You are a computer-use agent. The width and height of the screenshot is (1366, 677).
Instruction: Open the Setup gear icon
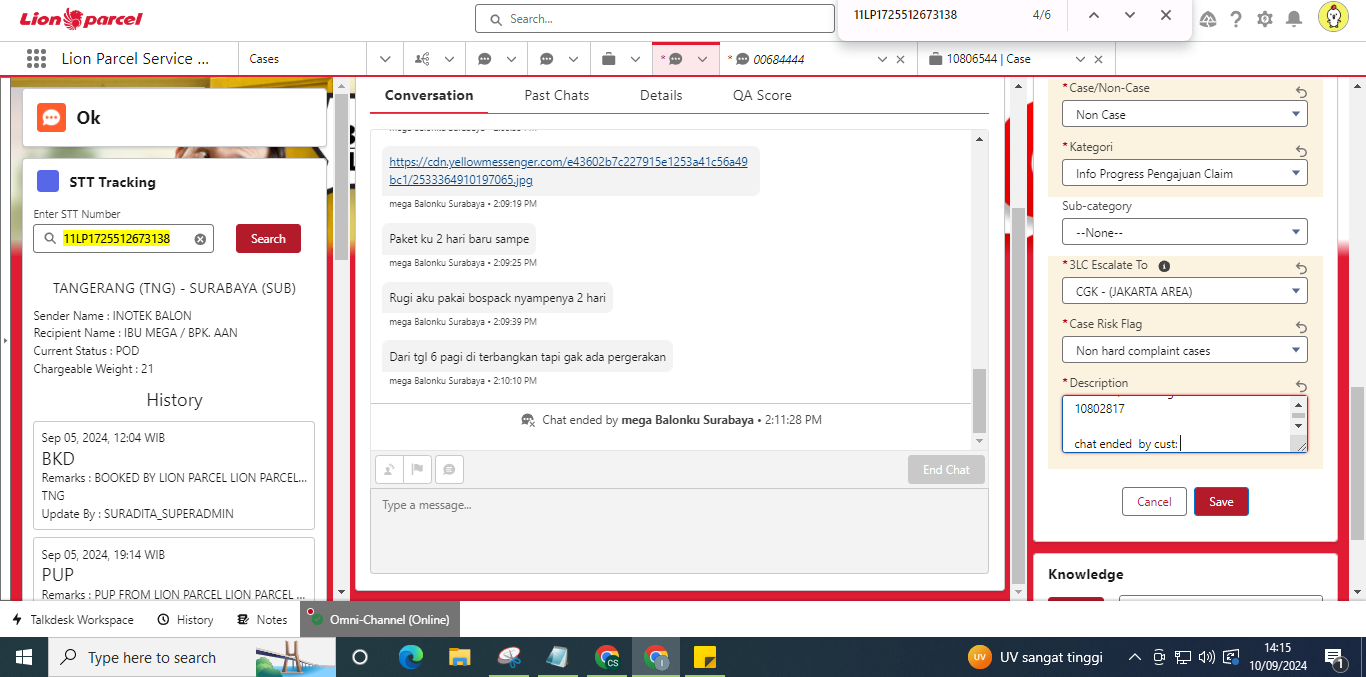(1265, 19)
